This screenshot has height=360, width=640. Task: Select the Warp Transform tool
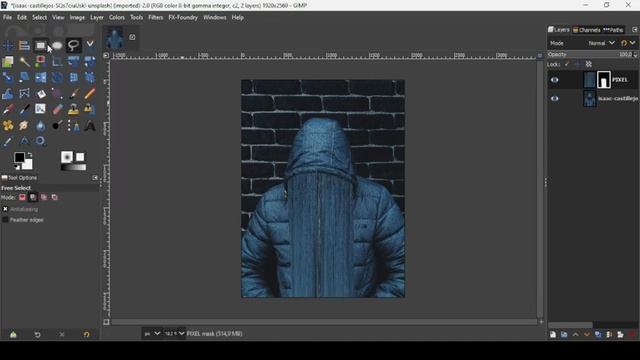coord(8,93)
